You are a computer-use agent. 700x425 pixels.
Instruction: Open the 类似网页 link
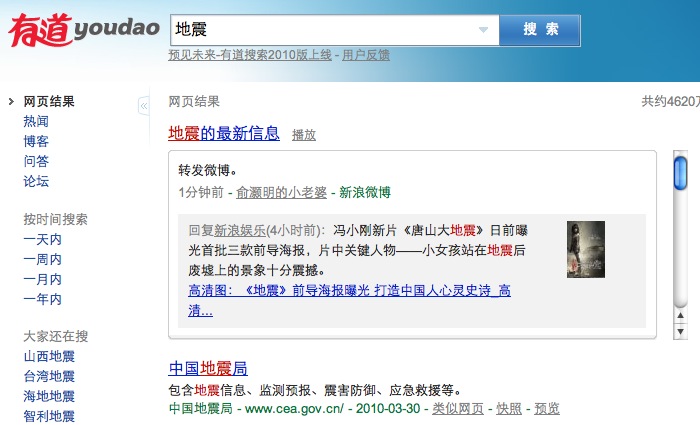pyautogui.click(x=458, y=408)
